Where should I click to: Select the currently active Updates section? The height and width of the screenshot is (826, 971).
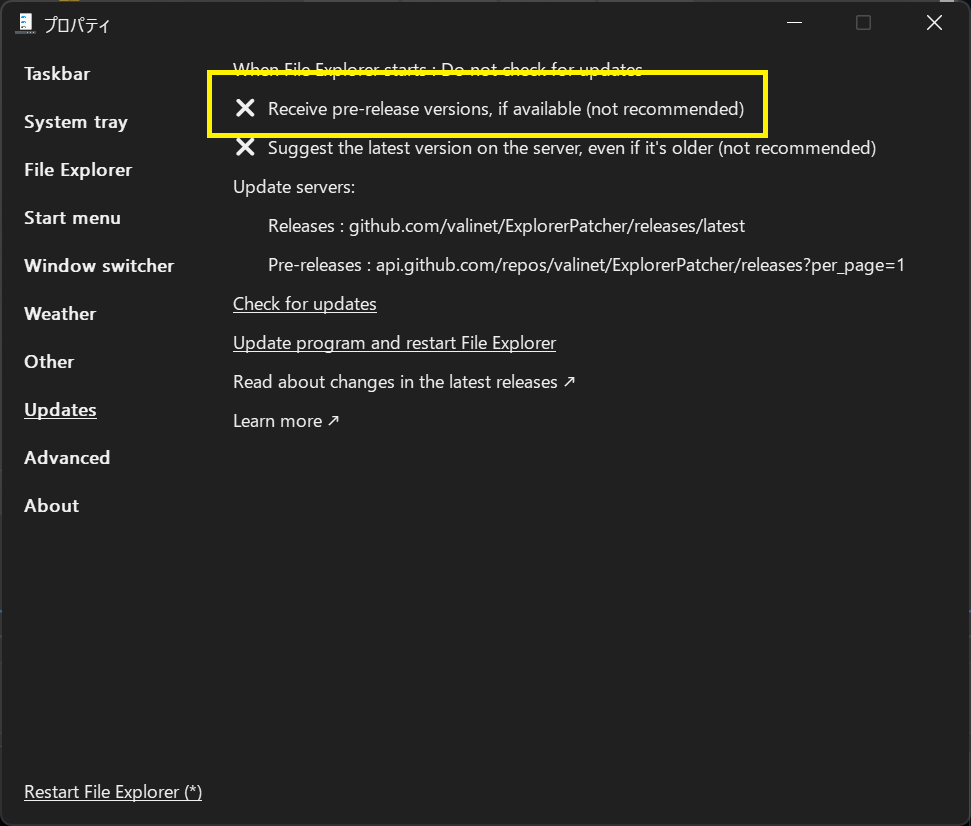(59, 409)
